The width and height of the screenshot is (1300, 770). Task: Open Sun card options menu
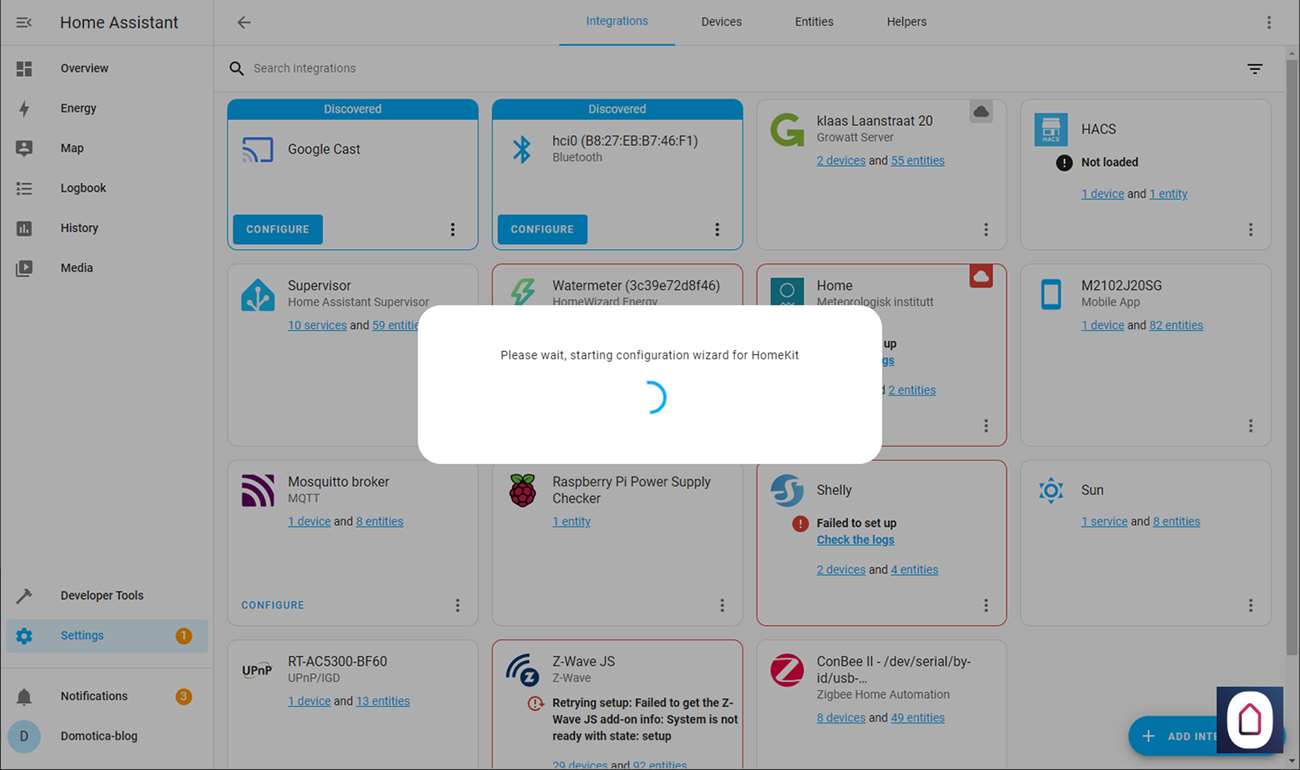pos(1251,606)
